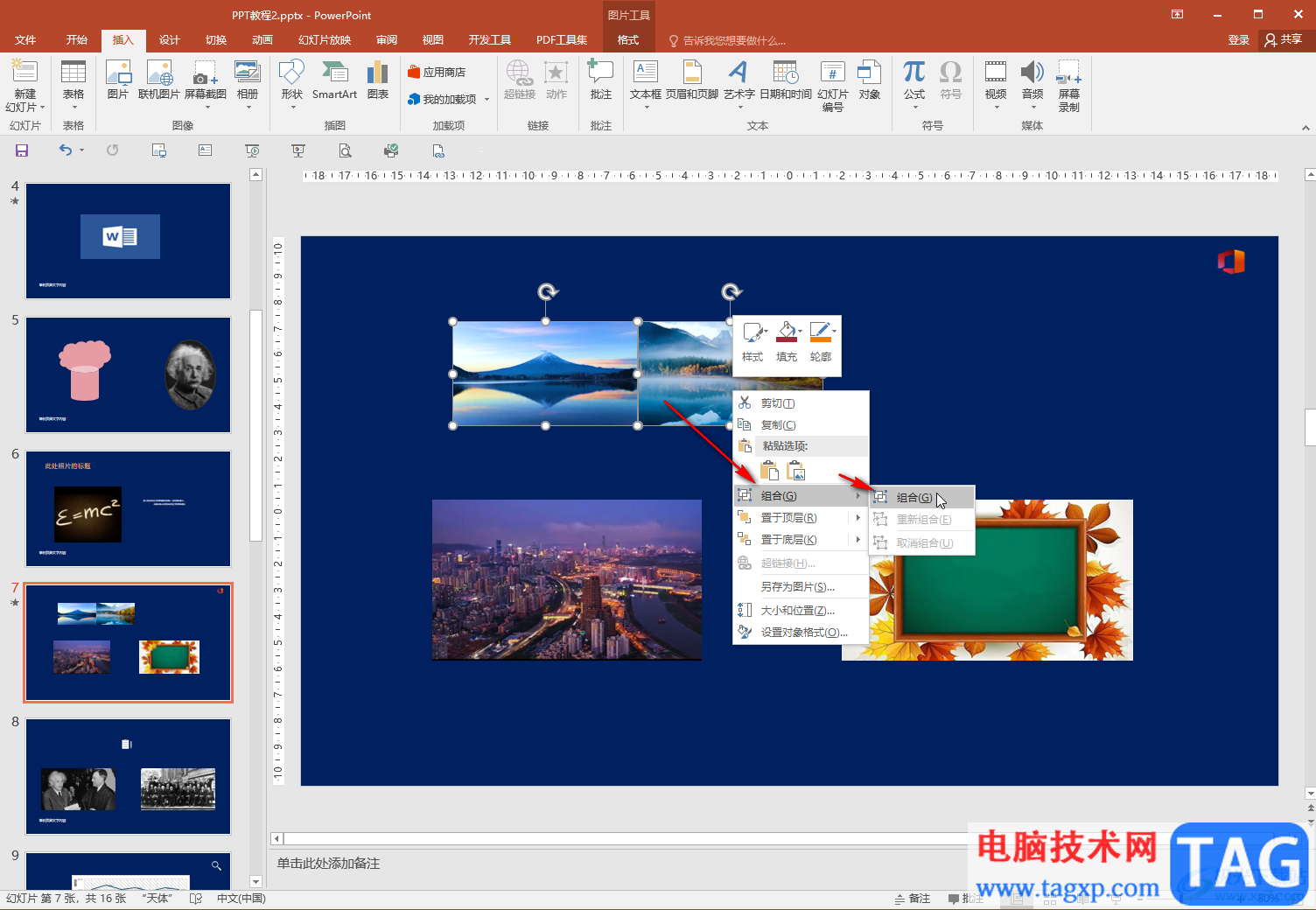The image size is (1316, 910).
Task: Open the 屏幕截图 screenshot tool
Action: (206, 84)
